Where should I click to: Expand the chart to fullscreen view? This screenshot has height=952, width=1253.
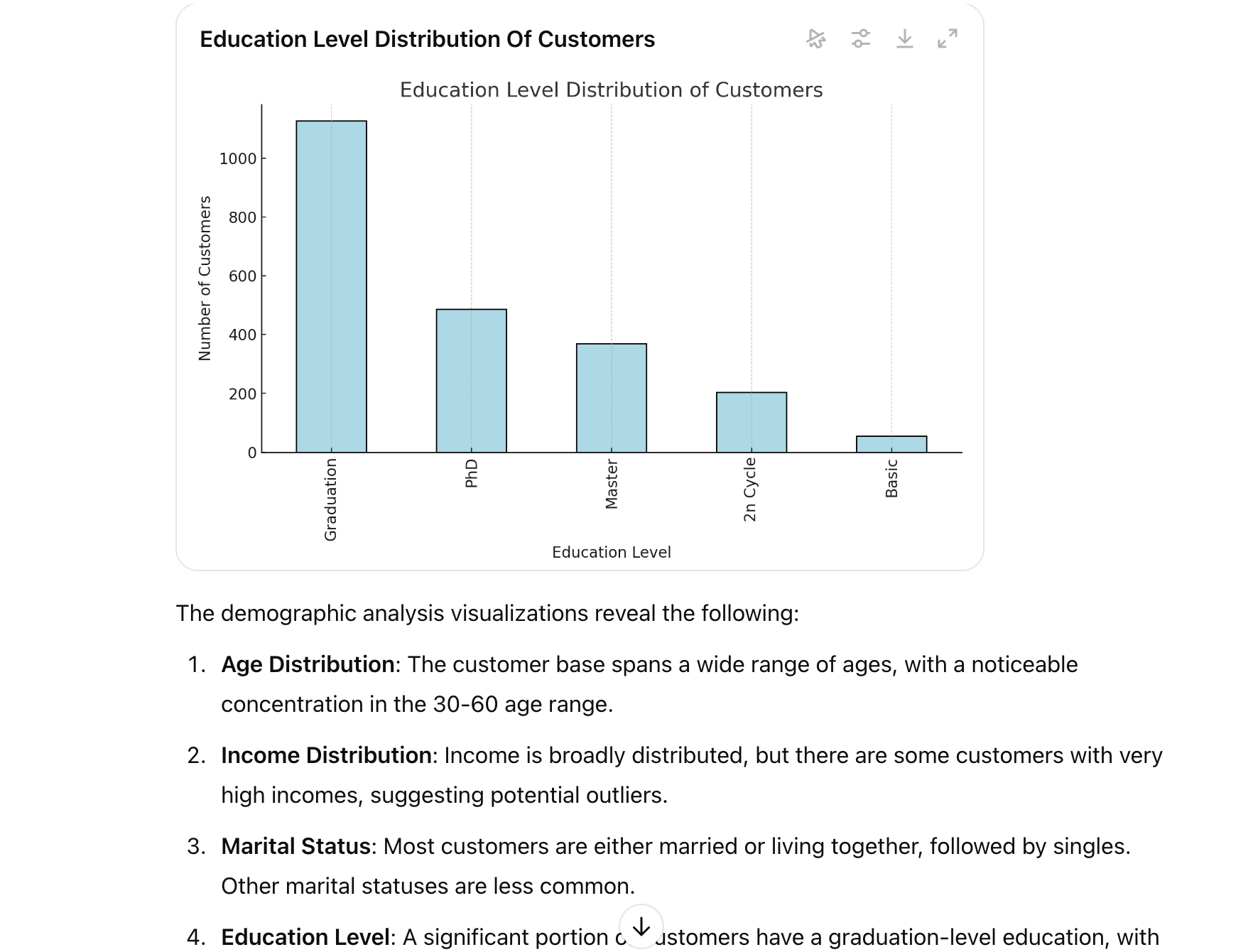pyautogui.click(x=948, y=38)
